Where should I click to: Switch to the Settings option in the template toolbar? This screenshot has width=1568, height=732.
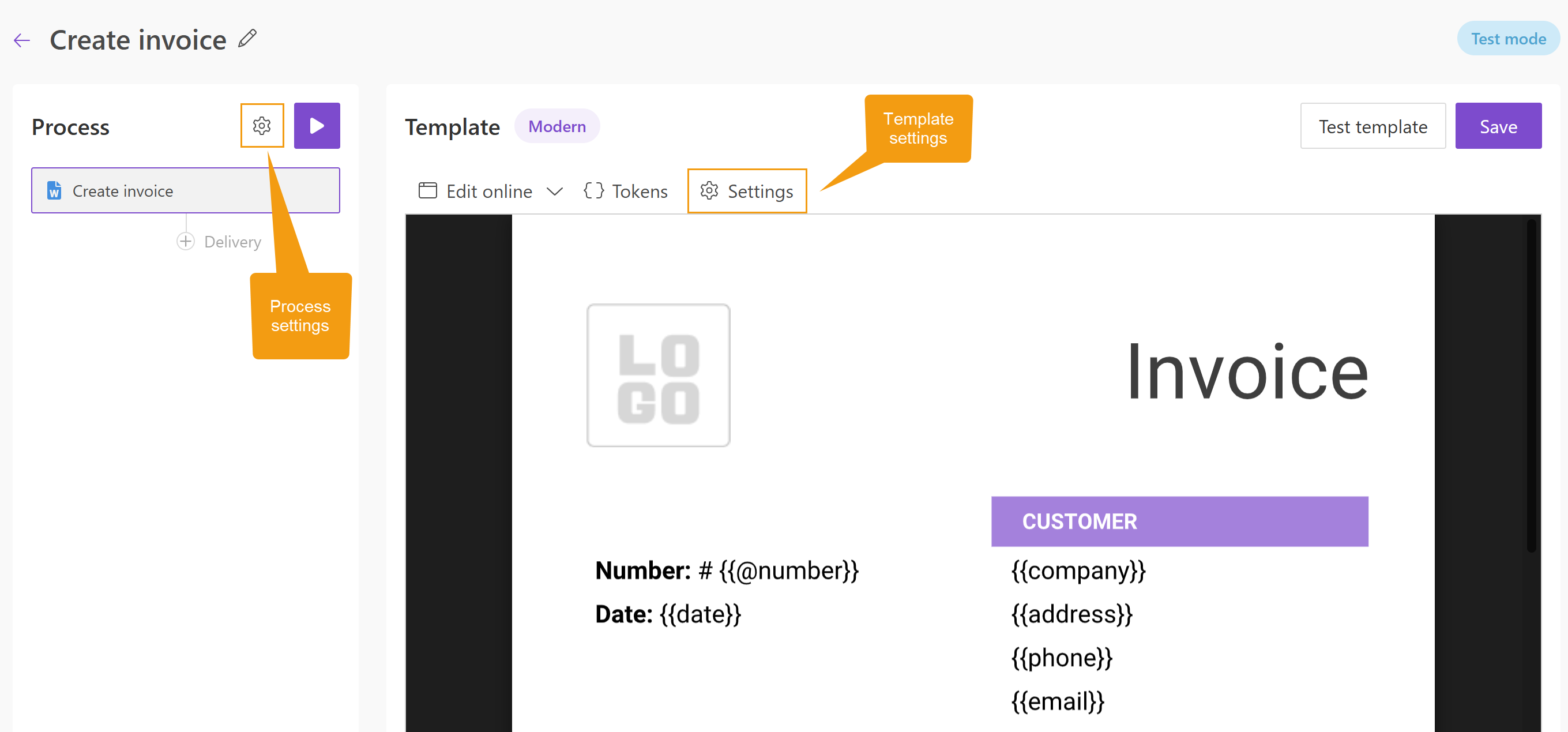[761, 190]
